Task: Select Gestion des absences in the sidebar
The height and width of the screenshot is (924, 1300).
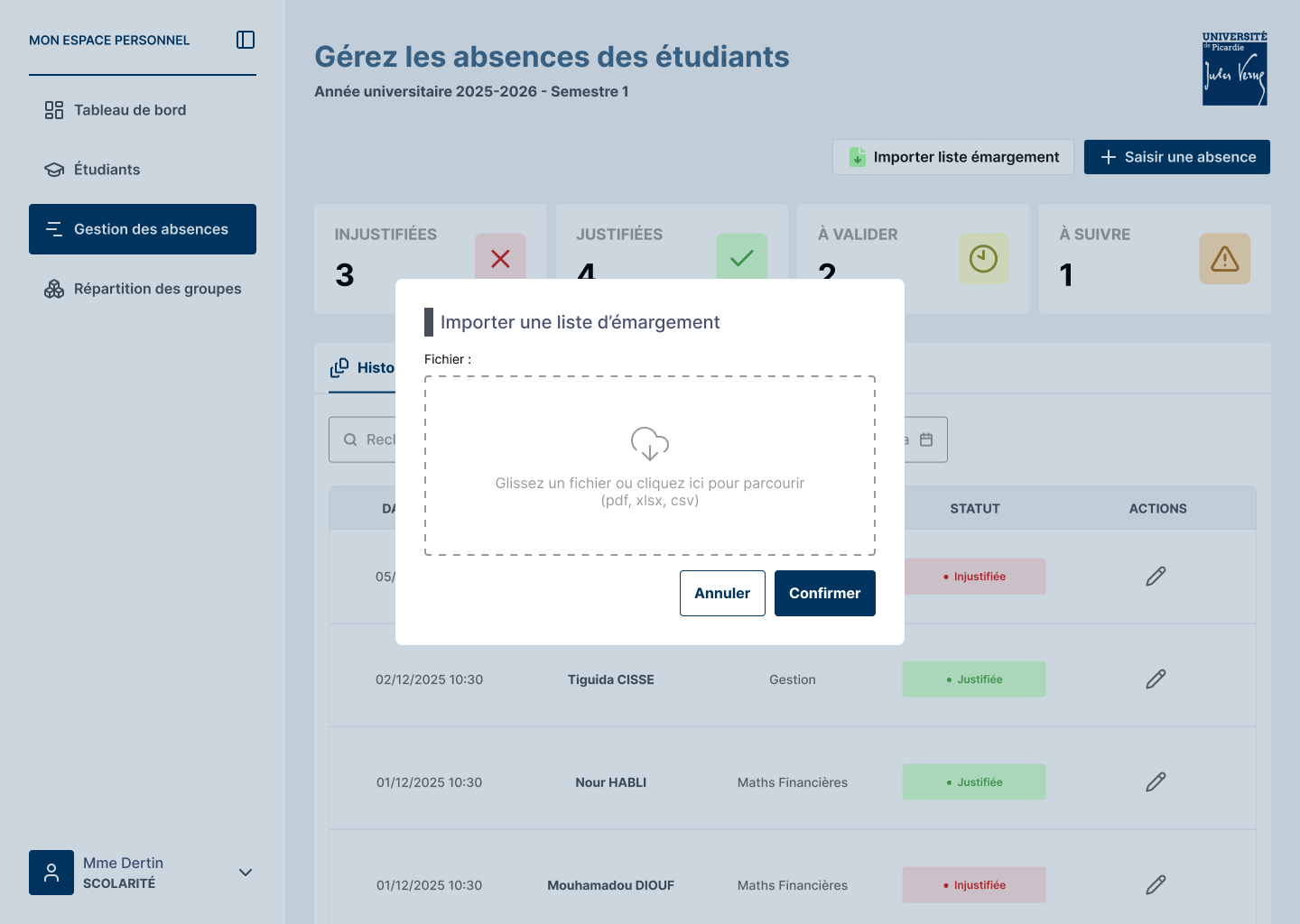Action: click(143, 229)
